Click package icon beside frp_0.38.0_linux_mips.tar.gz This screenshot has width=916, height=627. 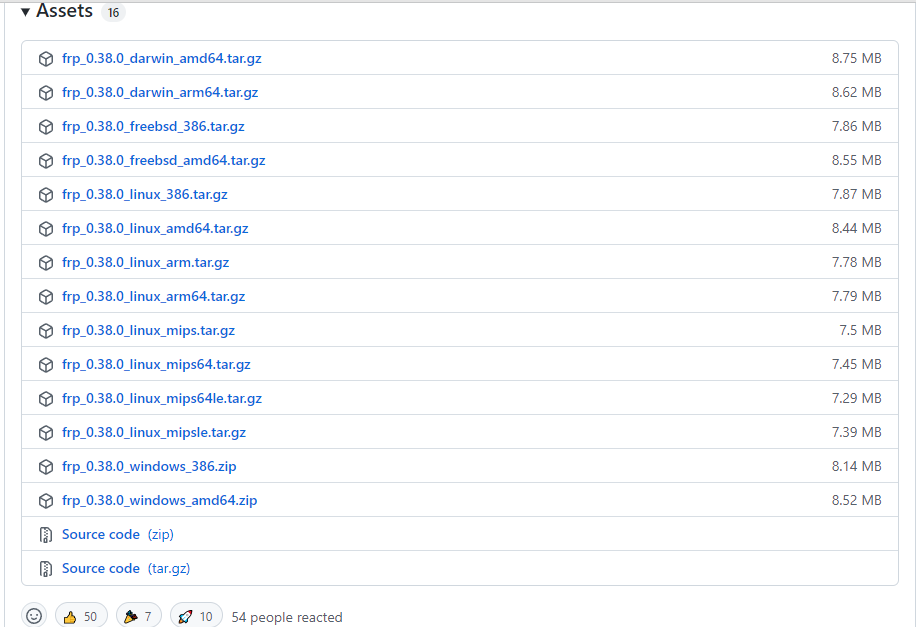[x=45, y=331]
